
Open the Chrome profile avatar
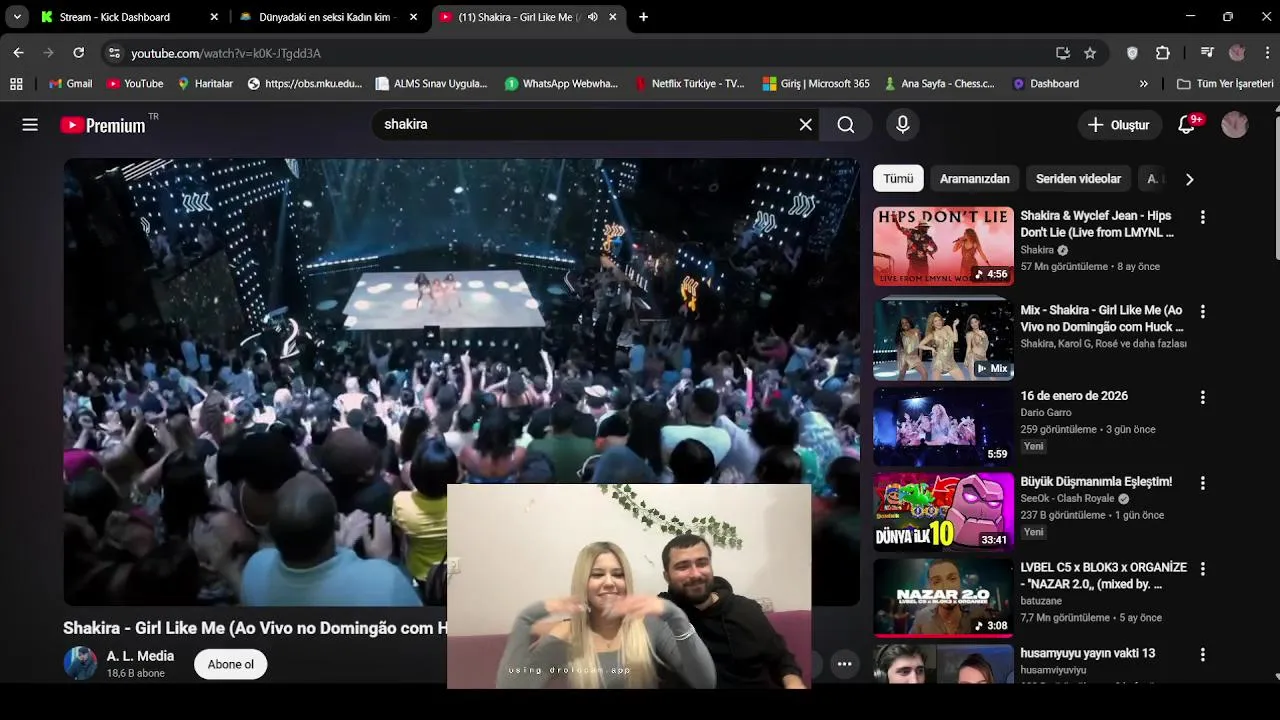[1237, 53]
